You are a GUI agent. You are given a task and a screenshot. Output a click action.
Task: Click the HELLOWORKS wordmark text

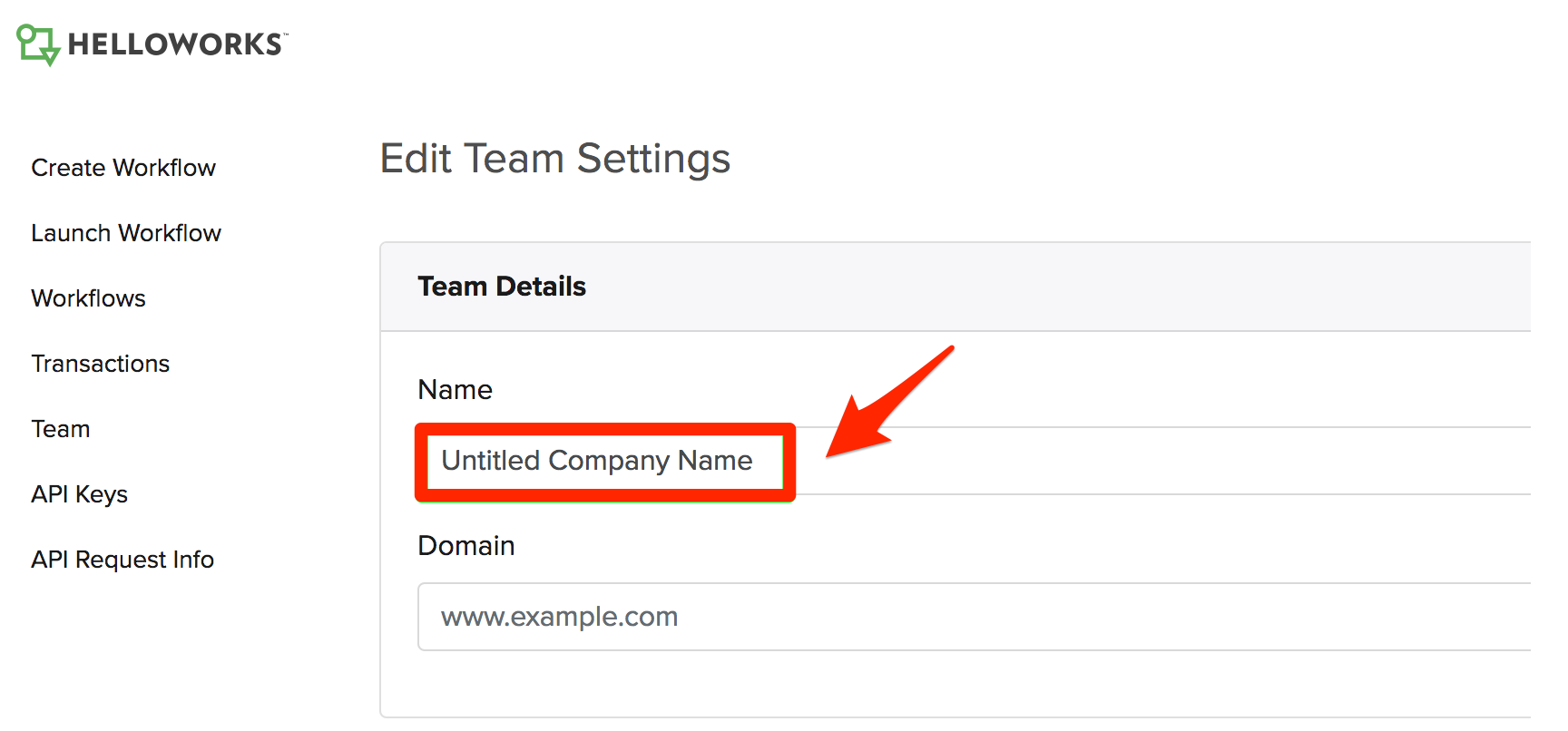coord(177,44)
